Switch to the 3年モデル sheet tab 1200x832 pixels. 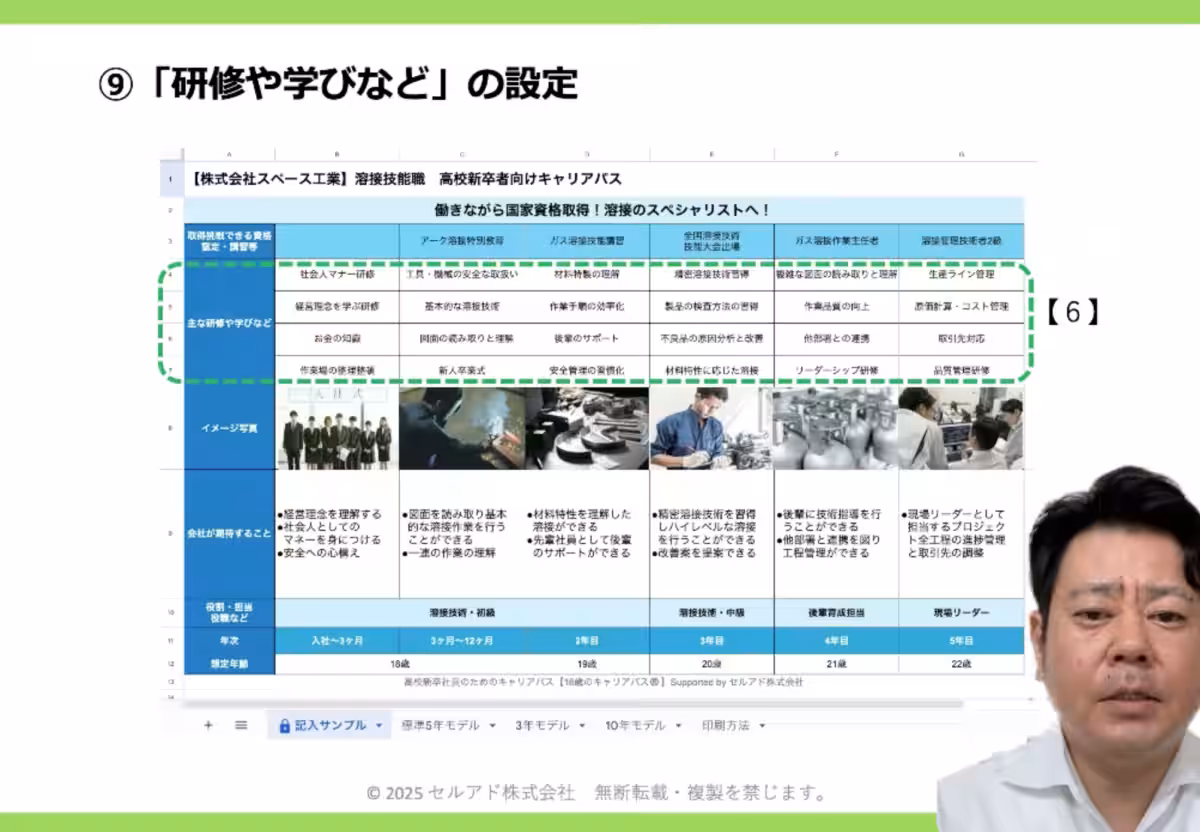coord(542,722)
